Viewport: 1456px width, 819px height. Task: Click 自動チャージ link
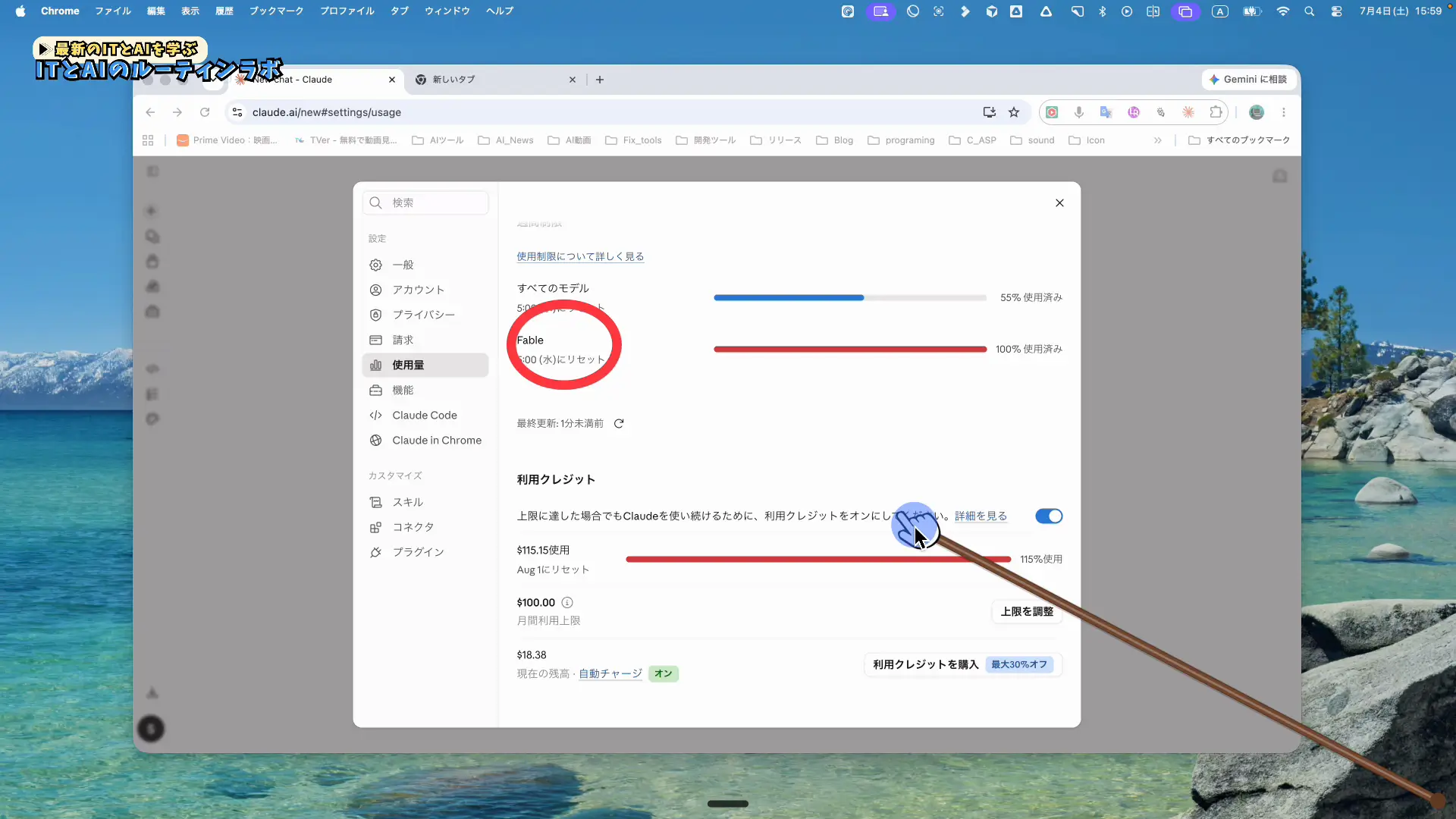(610, 673)
